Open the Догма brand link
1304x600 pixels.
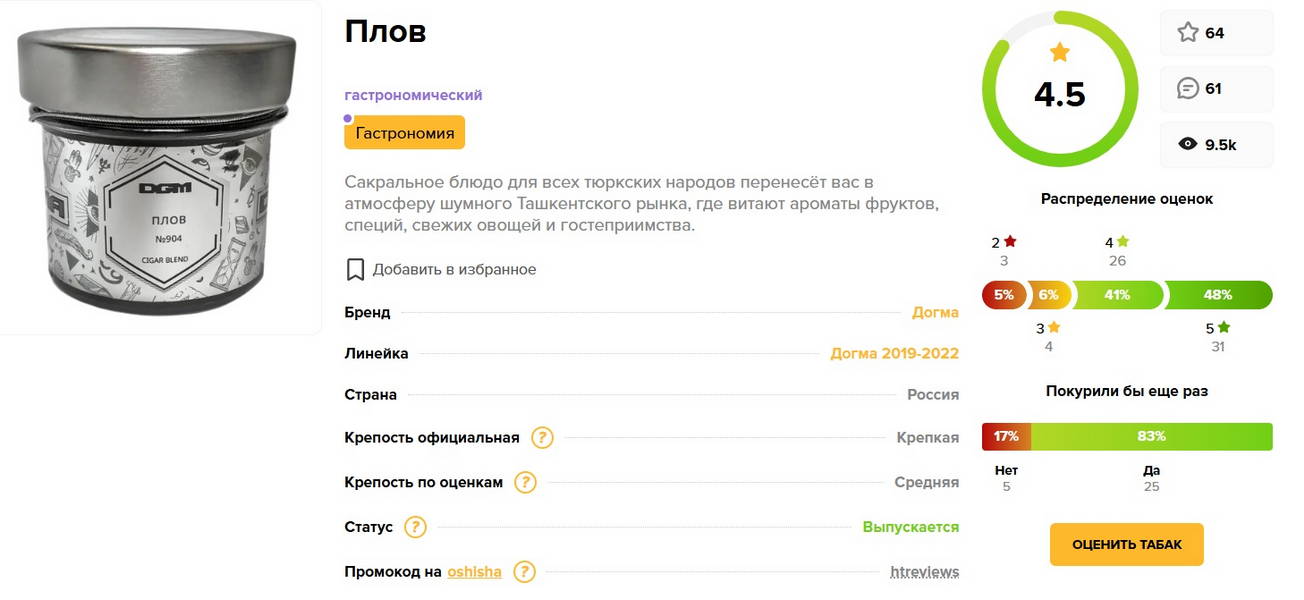coord(935,312)
